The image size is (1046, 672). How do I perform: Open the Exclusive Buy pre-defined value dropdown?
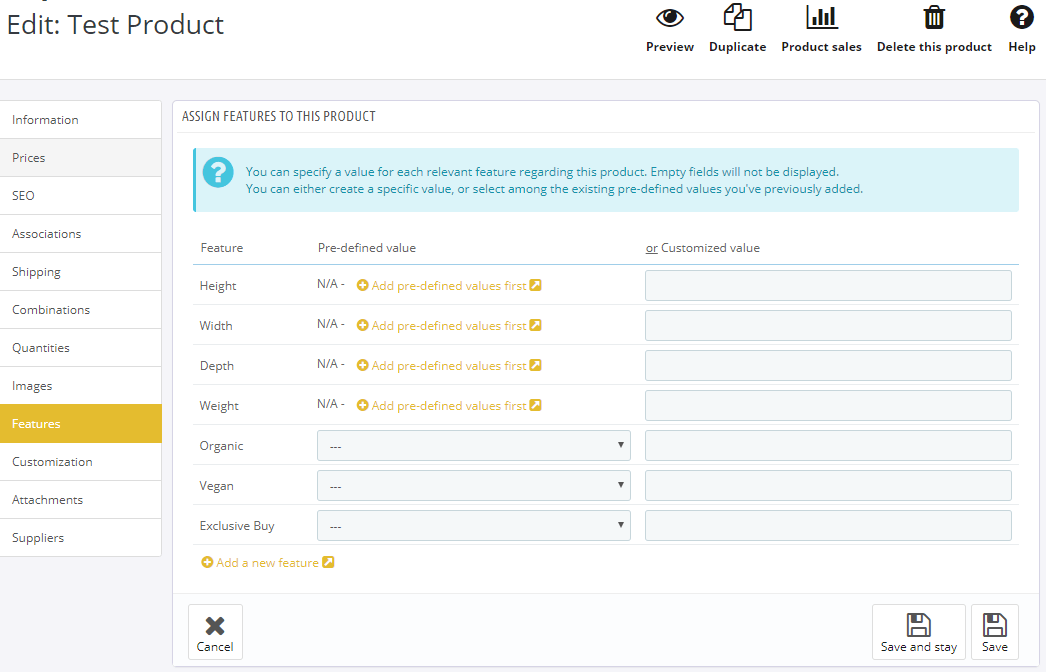(474, 526)
